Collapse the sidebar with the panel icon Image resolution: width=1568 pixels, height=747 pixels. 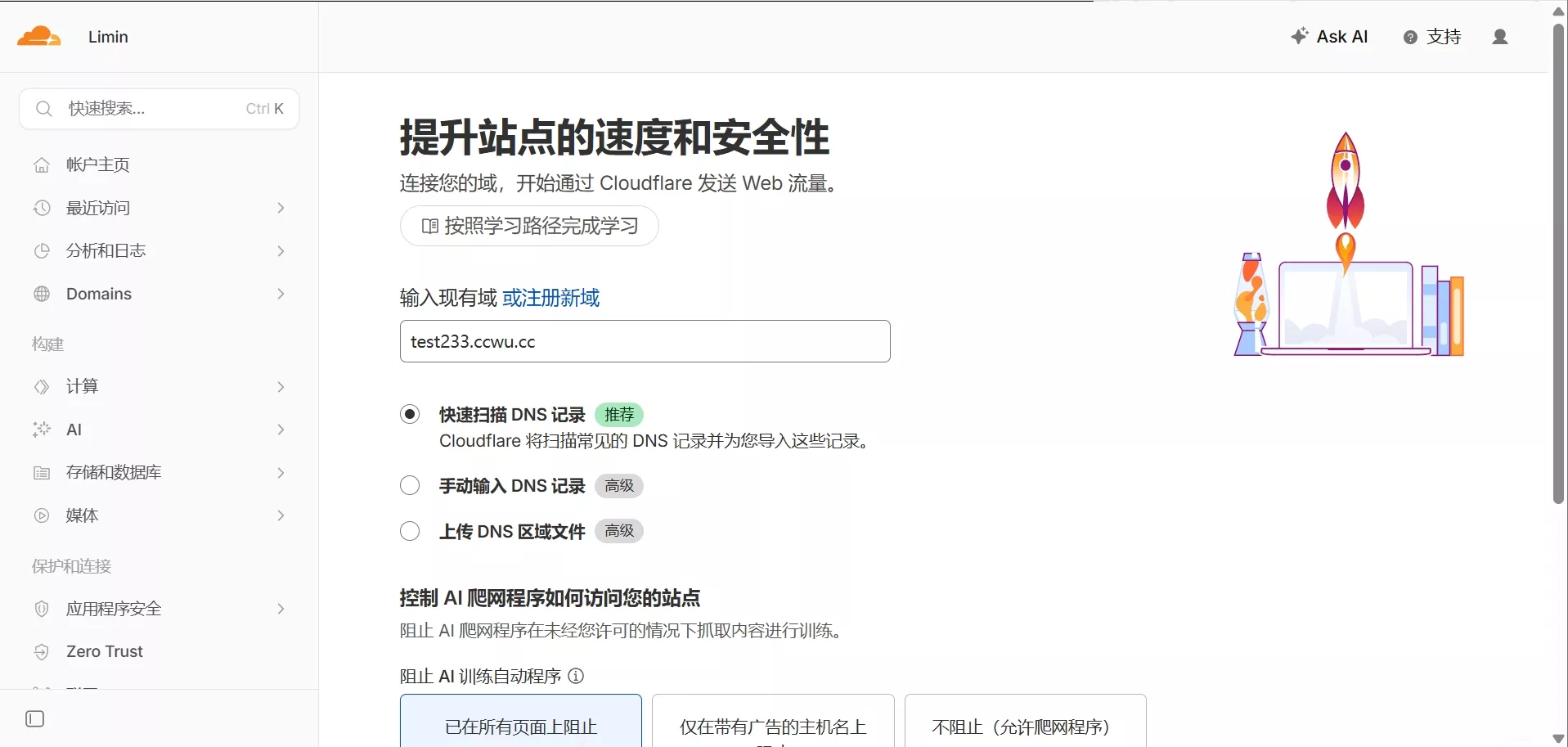35,719
